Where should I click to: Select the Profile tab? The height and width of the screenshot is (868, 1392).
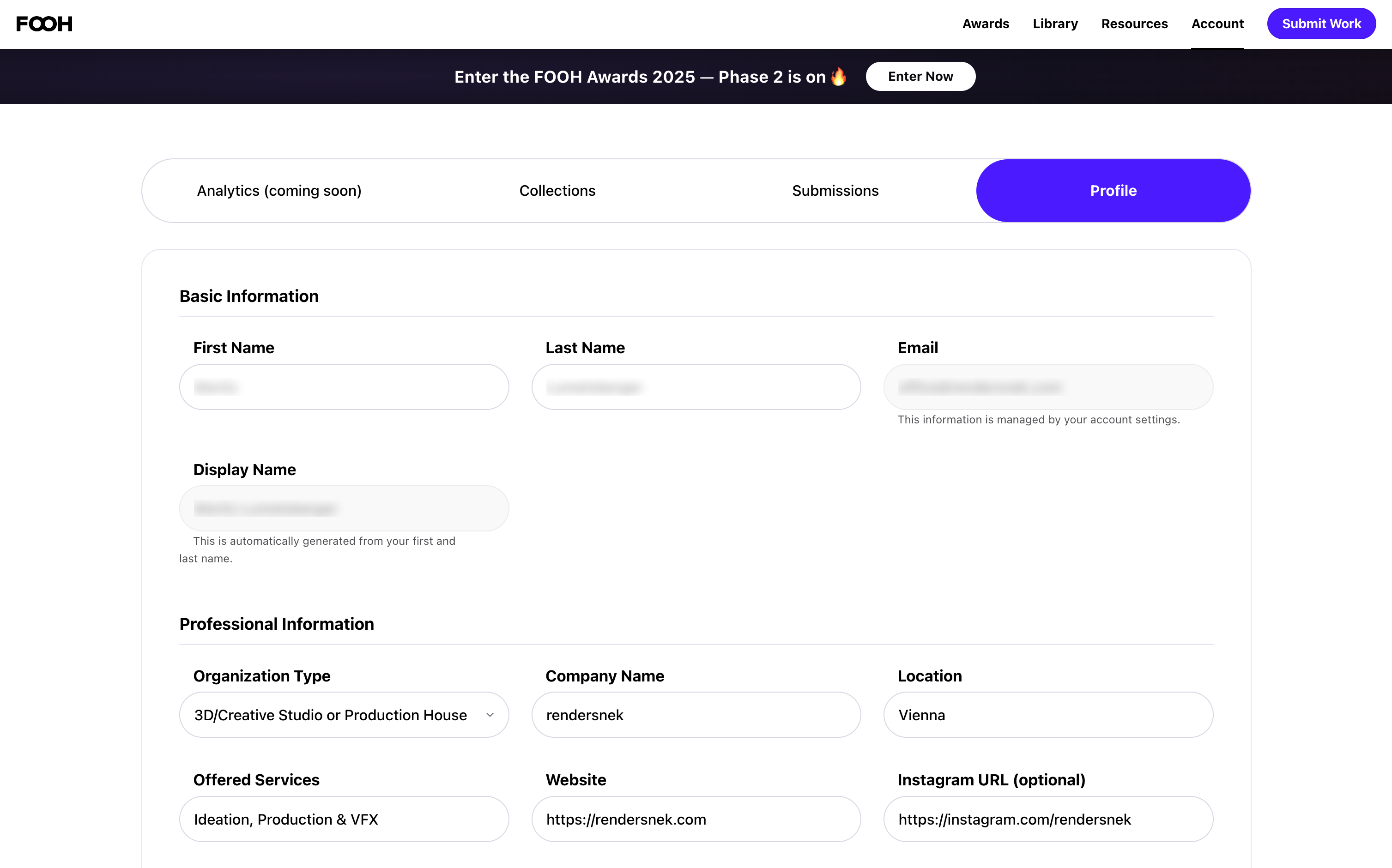tap(1113, 191)
